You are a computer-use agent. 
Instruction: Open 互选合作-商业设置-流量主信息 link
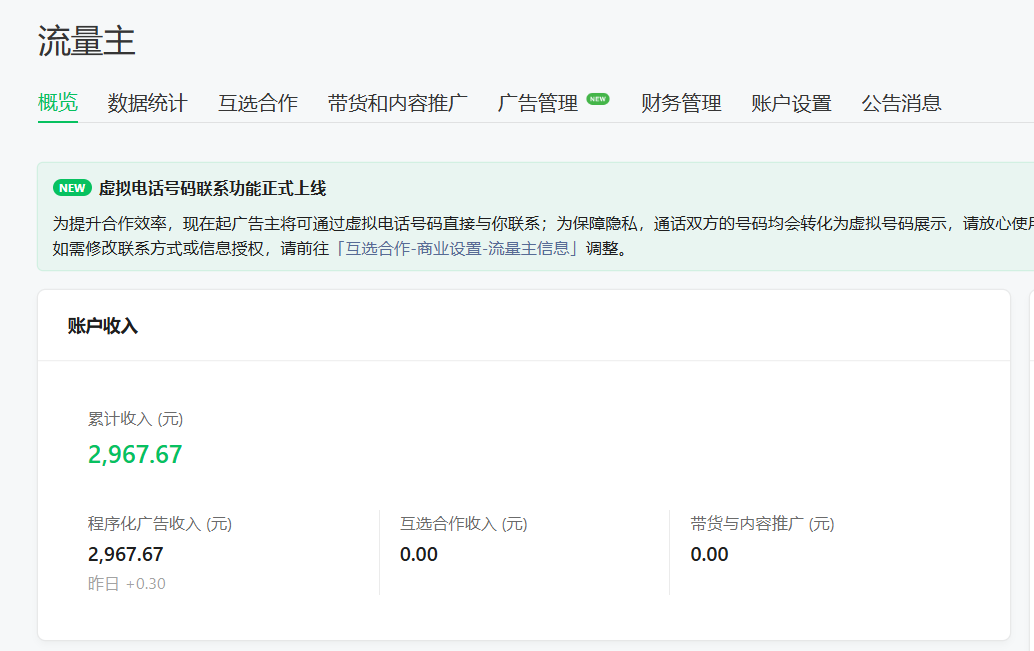pyautogui.click(x=457, y=249)
